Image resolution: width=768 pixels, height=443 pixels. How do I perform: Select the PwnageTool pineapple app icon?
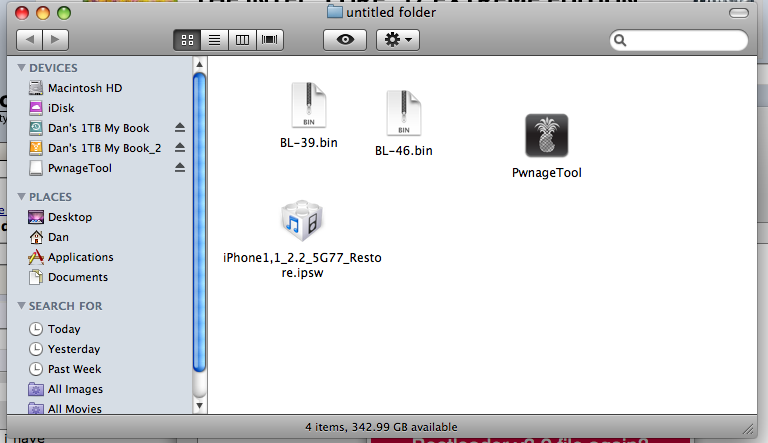point(547,136)
